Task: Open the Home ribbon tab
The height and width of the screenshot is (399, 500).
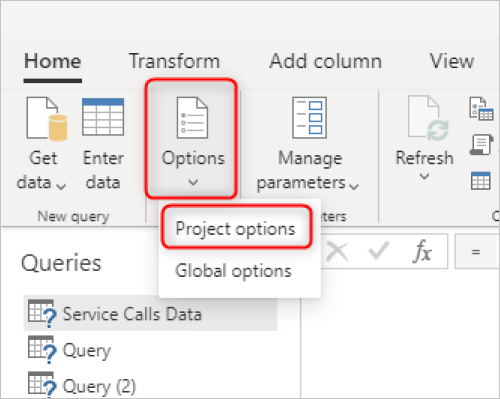Action: [x=53, y=61]
